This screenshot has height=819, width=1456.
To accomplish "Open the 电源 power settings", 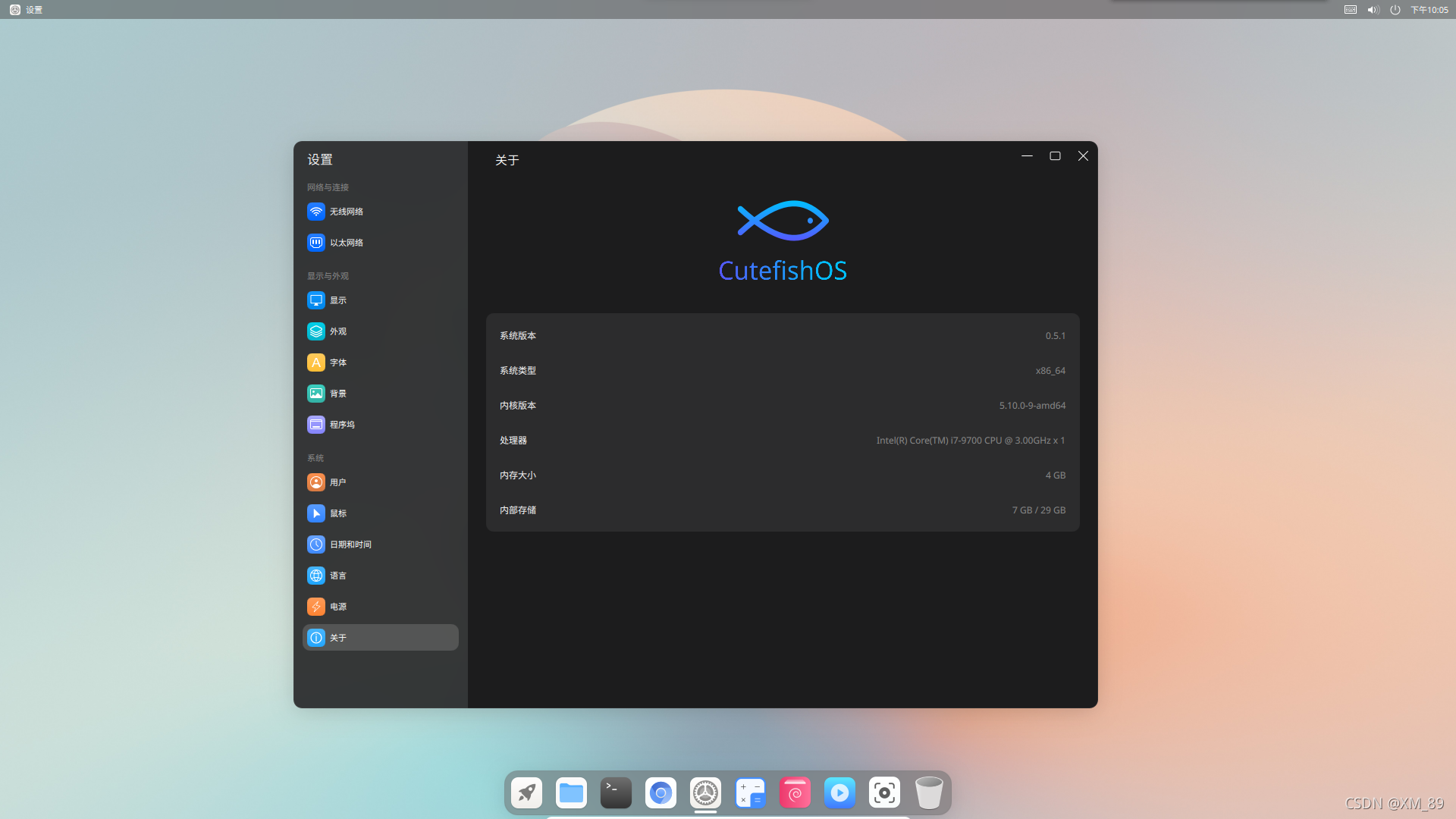I will coord(337,607).
